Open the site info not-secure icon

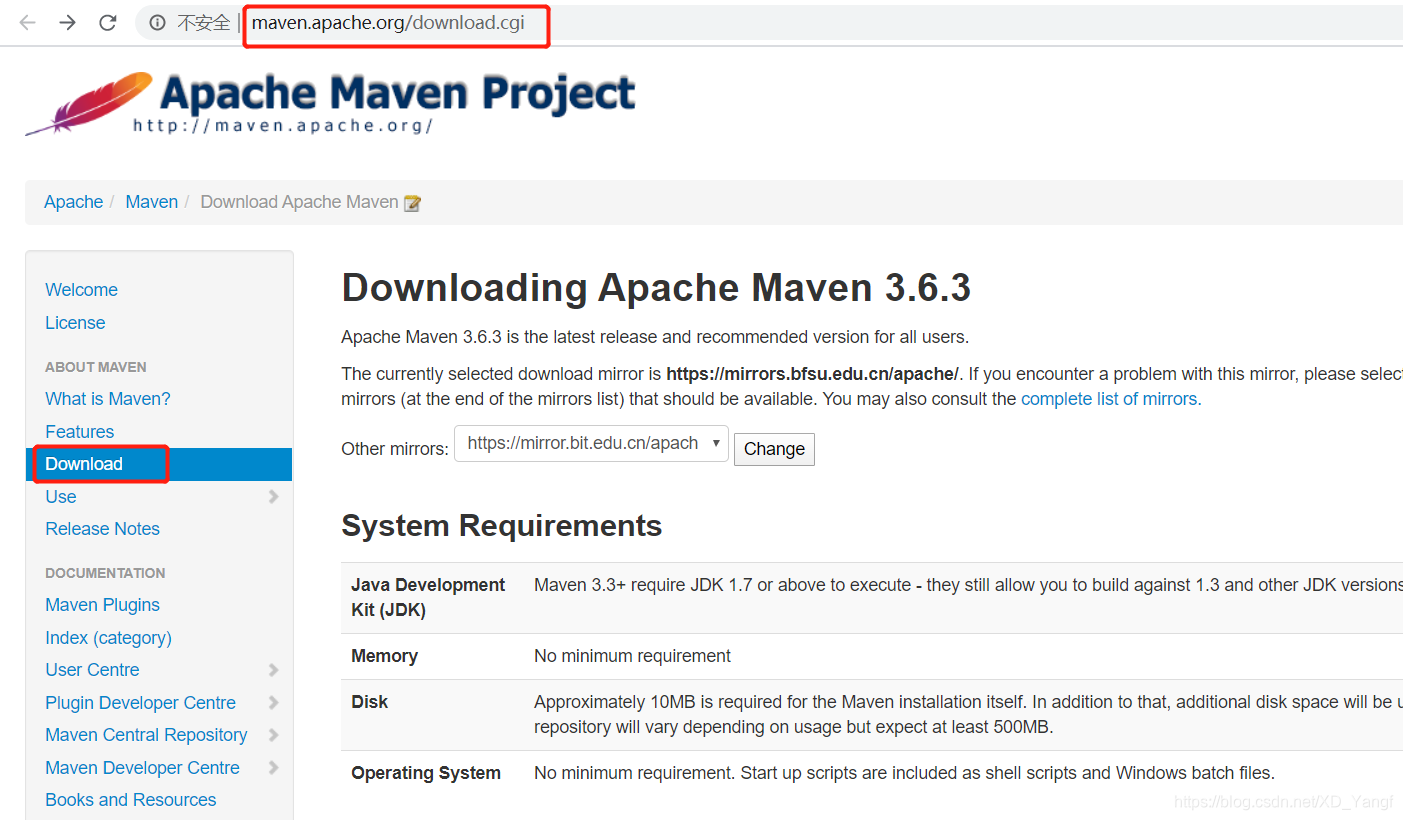pos(157,22)
